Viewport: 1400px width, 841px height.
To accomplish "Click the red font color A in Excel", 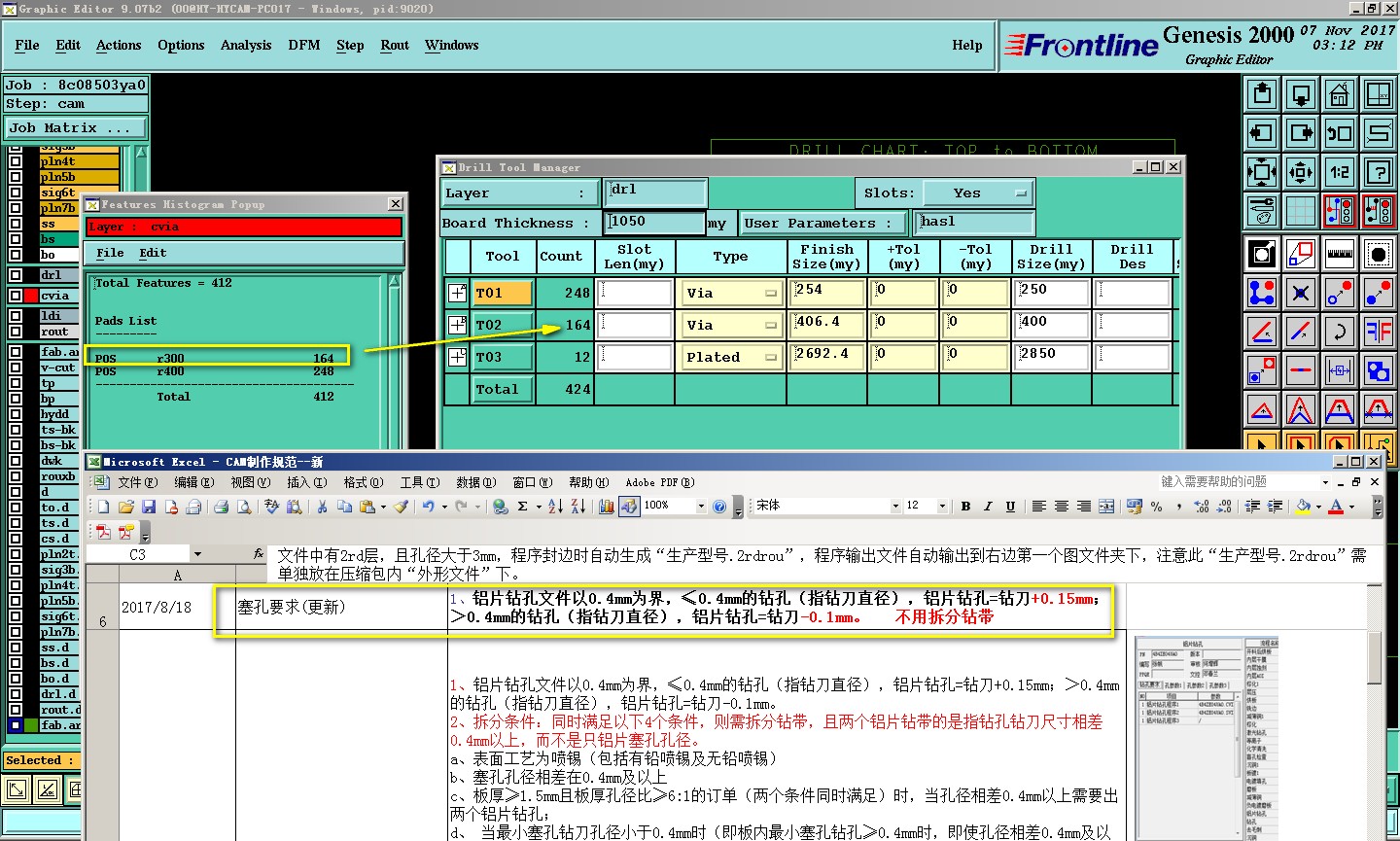I will (x=1336, y=507).
